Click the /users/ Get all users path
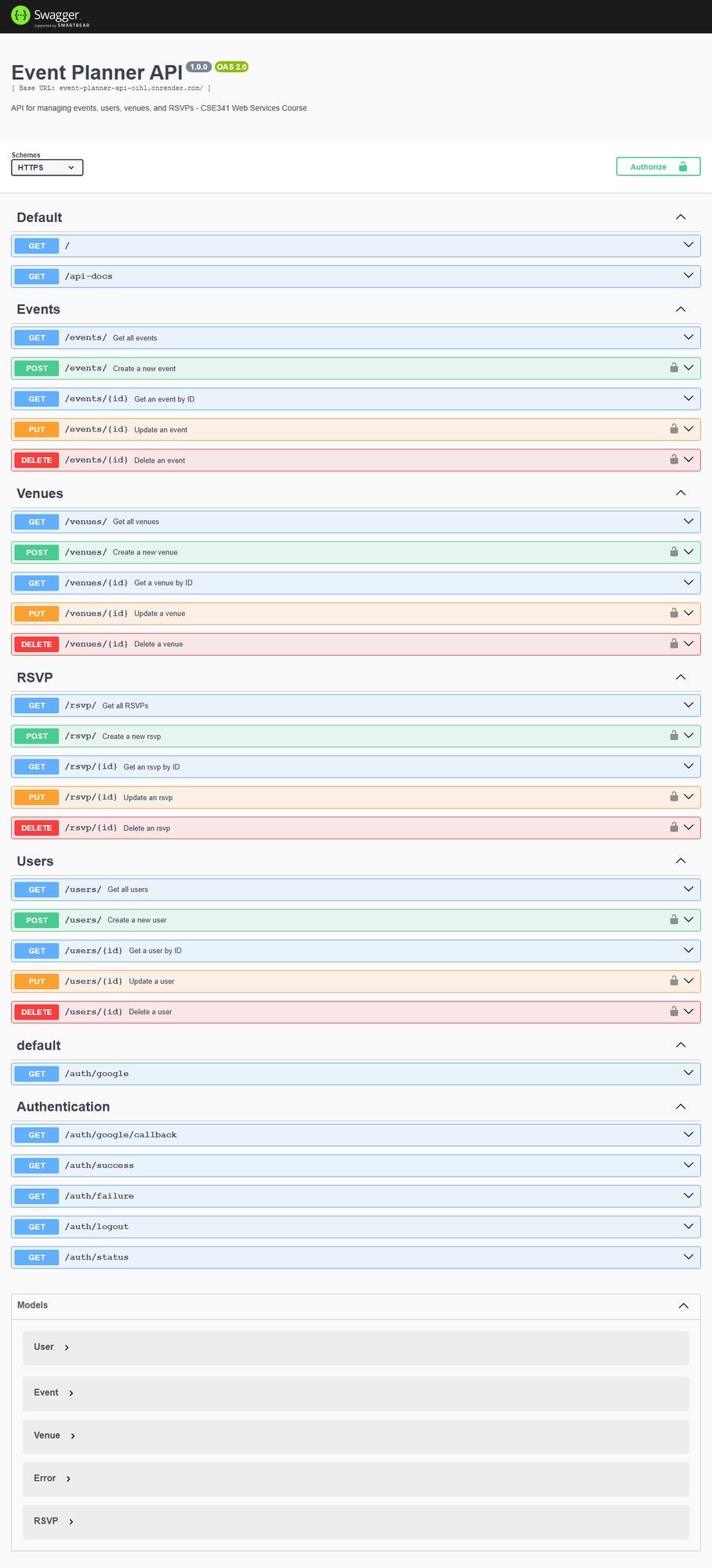This screenshot has width=712, height=1568. click(x=83, y=890)
